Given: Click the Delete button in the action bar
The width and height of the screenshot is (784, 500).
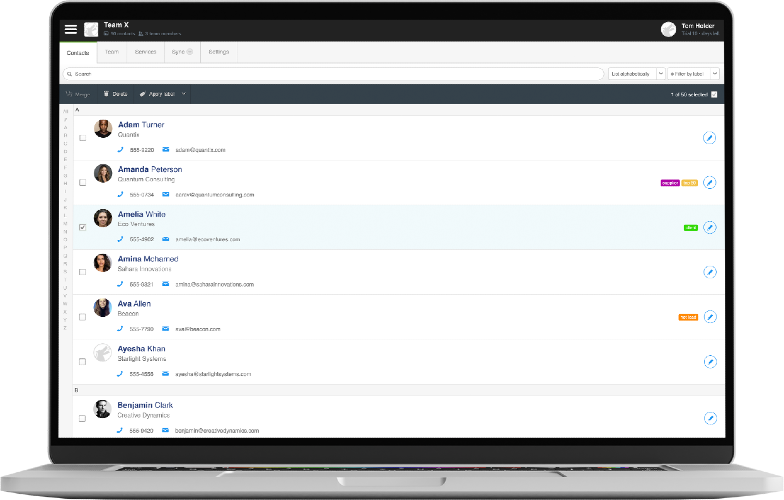Looking at the screenshot, I should (x=115, y=94).
